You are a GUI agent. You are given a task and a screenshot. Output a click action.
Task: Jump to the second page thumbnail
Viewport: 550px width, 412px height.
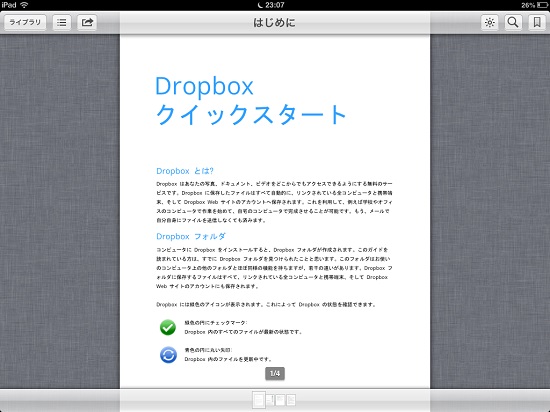[270, 400]
